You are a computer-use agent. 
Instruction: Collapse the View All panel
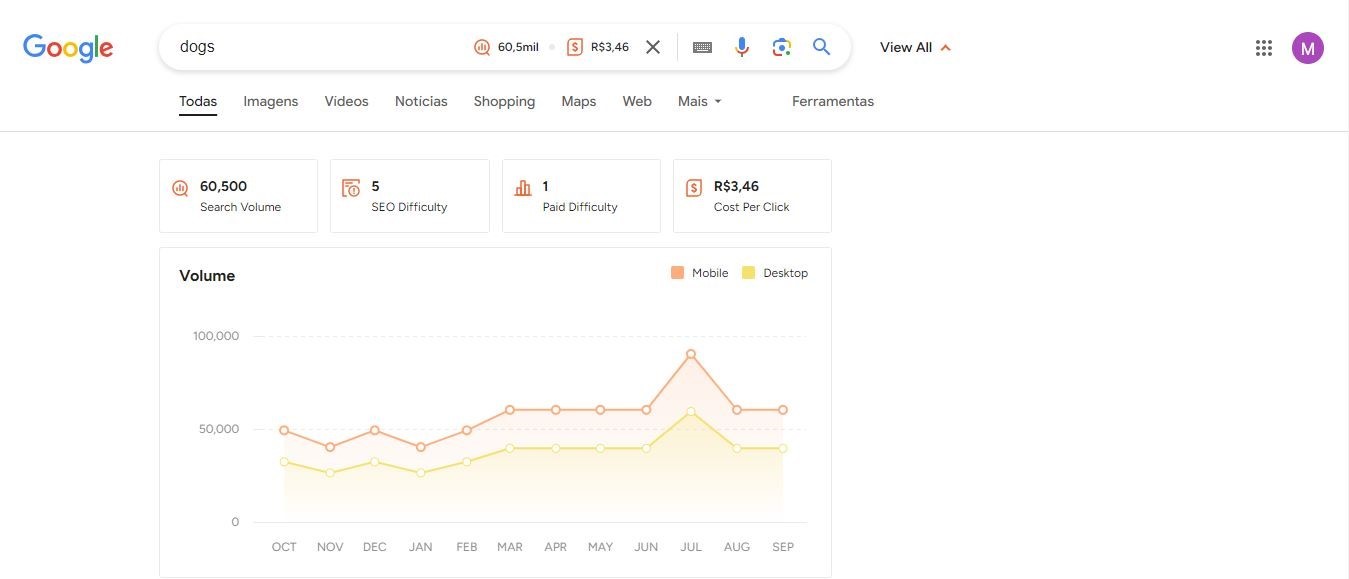(x=915, y=47)
